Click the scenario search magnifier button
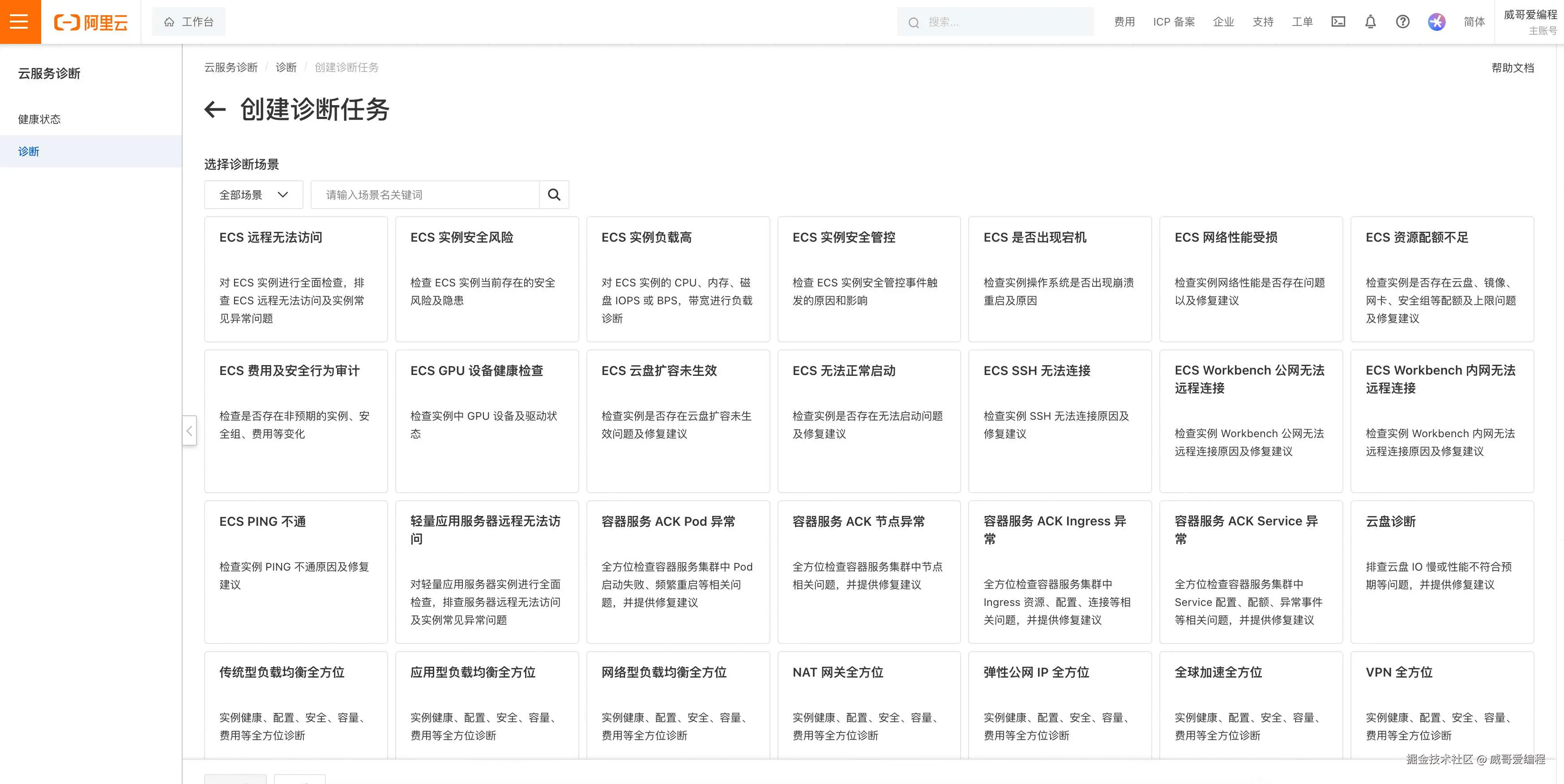The width and height of the screenshot is (1564, 784). point(554,195)
